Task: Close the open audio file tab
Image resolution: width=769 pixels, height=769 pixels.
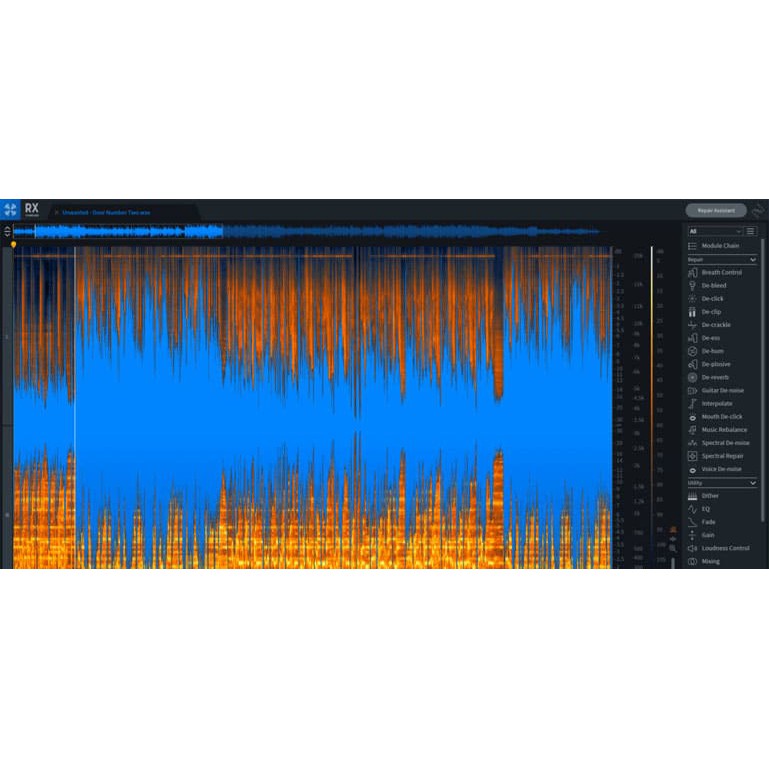Action: point(57,212)
